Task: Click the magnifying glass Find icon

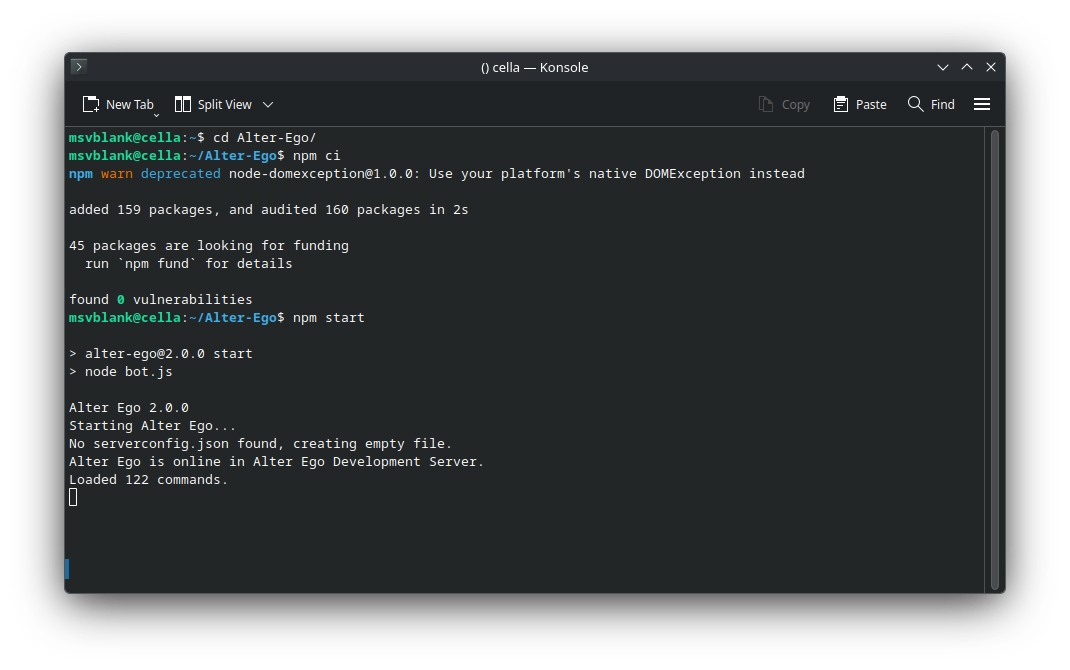Action: point(915,104)
